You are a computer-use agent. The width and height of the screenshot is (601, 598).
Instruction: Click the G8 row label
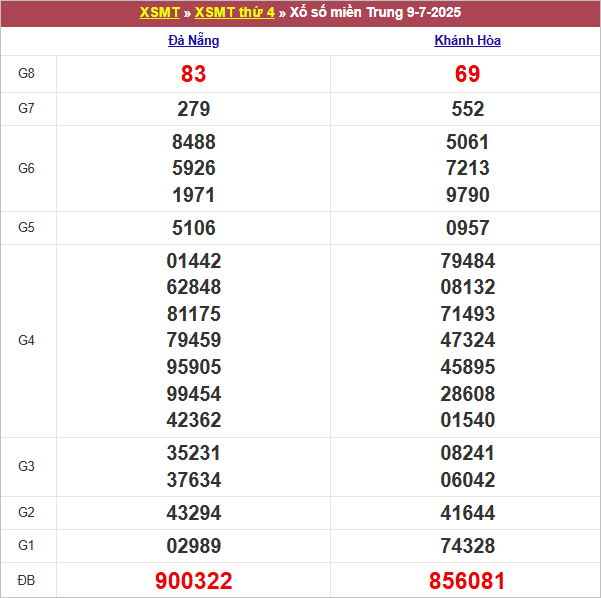26,73
